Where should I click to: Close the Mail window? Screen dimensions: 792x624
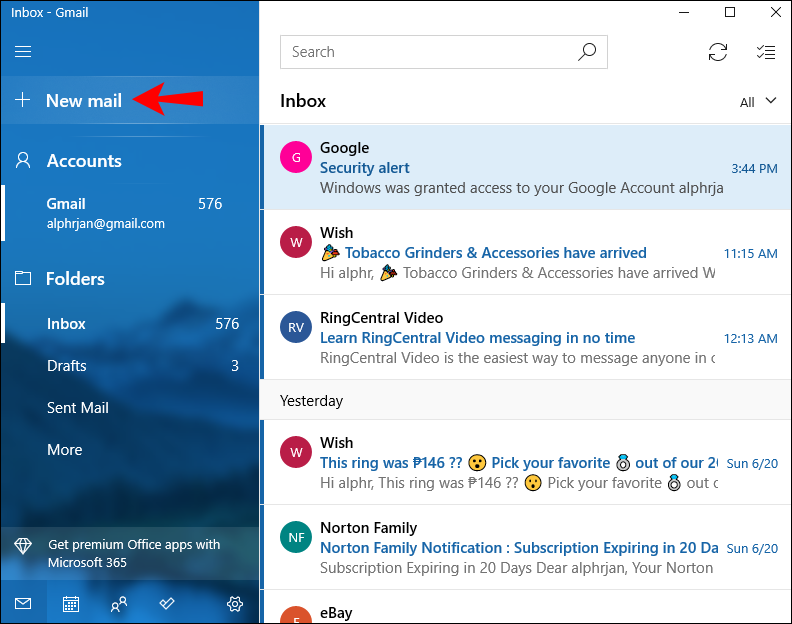click(x=776, y=12)
